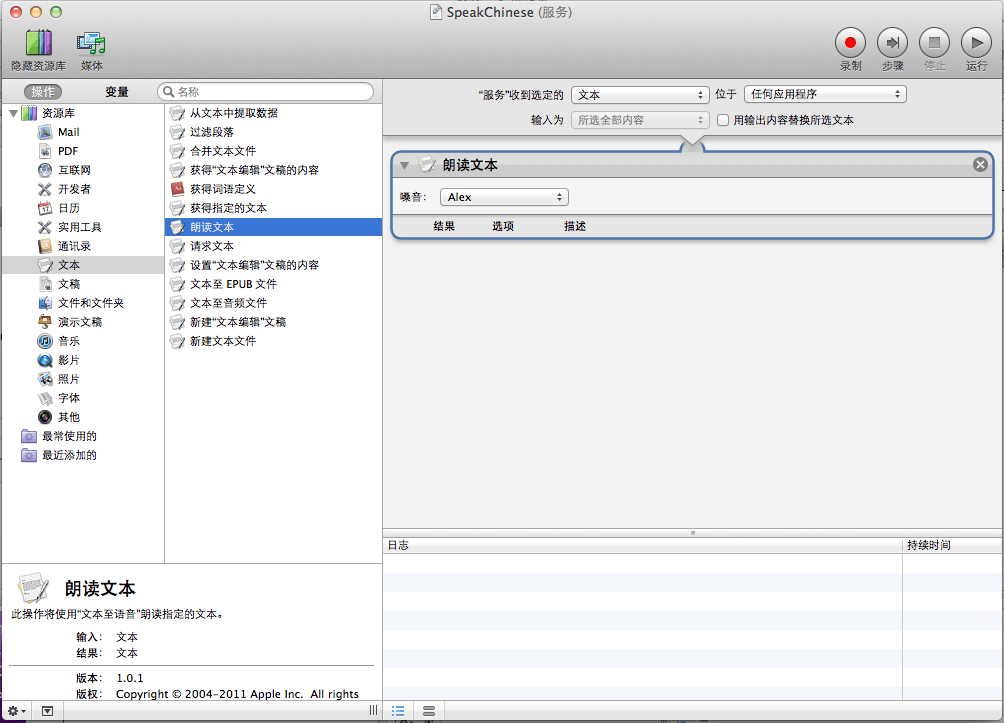
Task: Select the 音乐 category icon
Action: pos(45,341)
